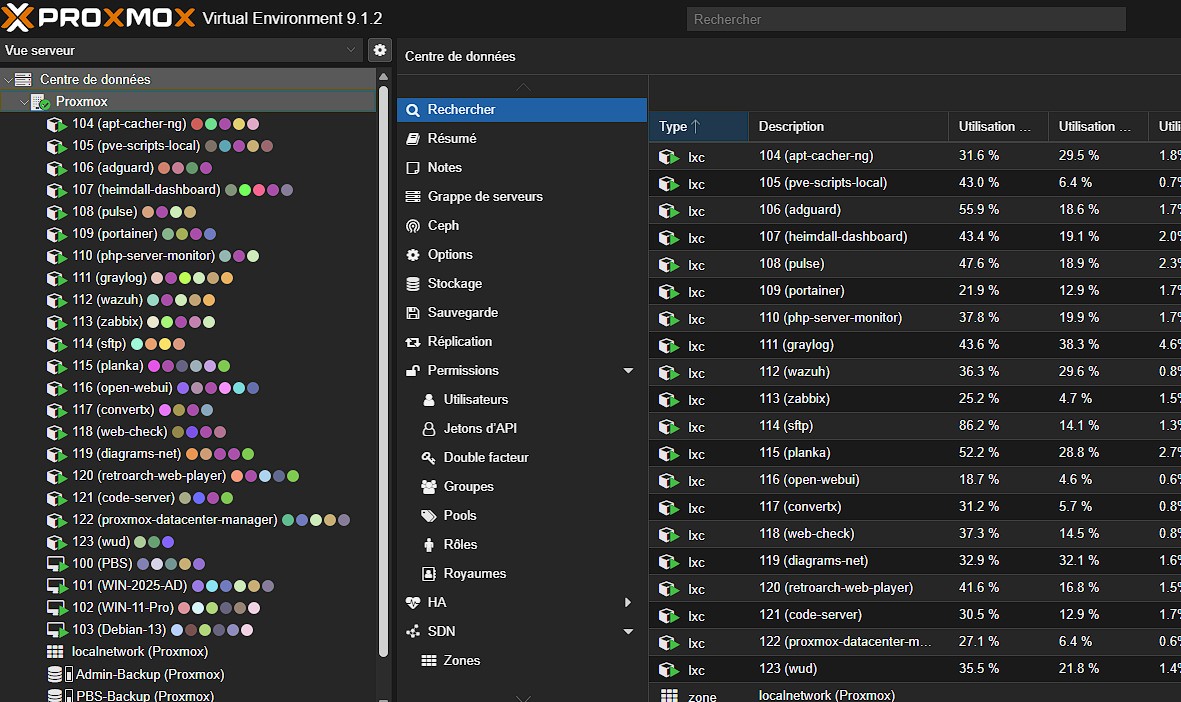Expand the HA submenu arrow
The image size is (1181, 702).
628,603
